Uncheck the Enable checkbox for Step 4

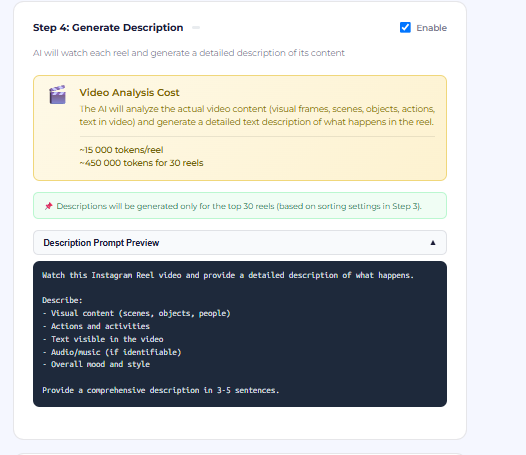coord(405,27)
